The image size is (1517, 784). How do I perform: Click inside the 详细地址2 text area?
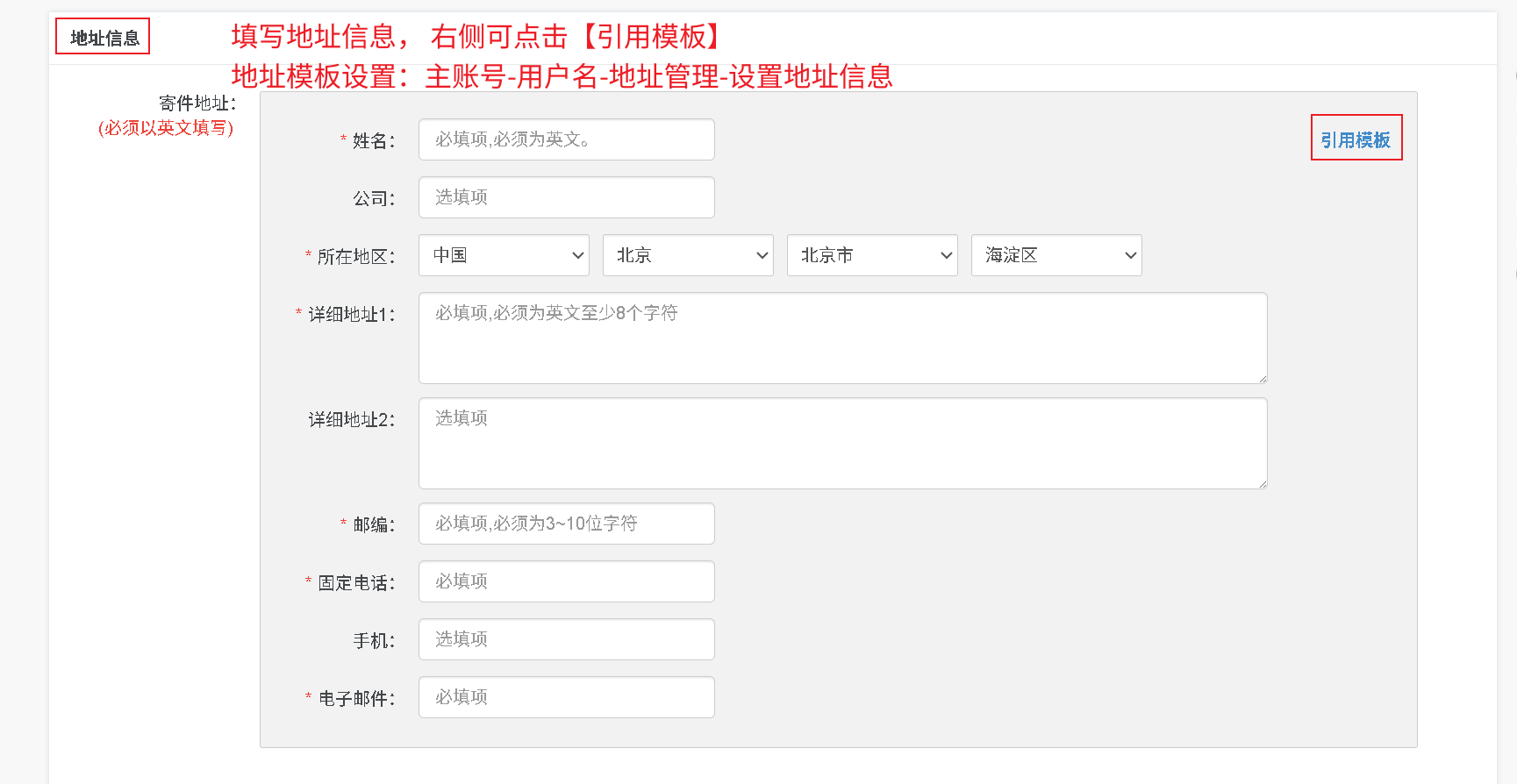(842, 443)
